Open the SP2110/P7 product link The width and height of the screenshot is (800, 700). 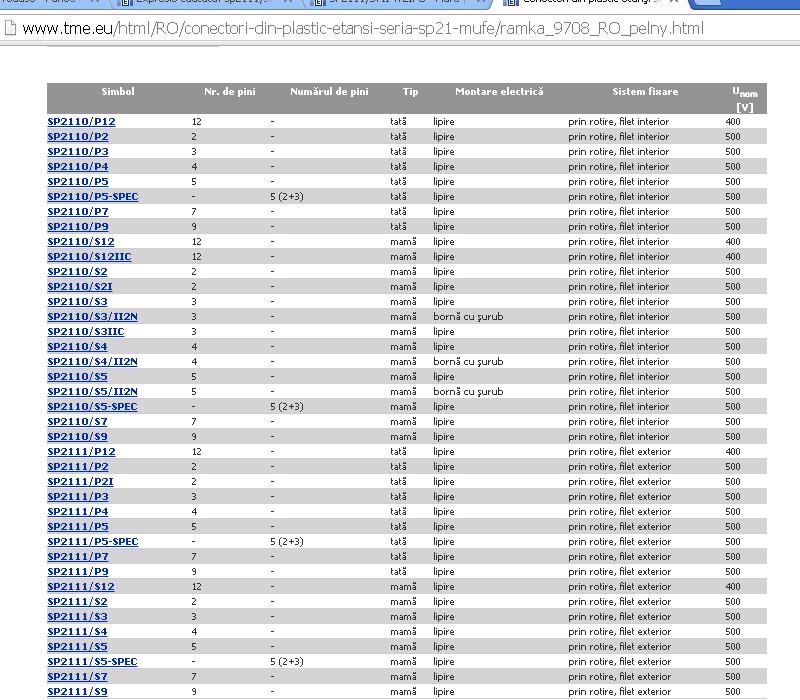pos(78,212)
